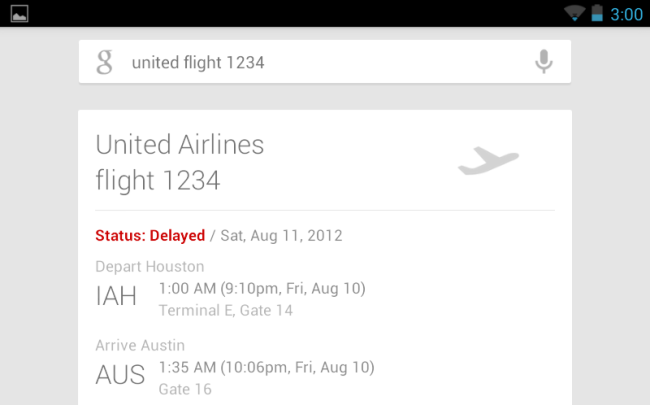The width and height of the screenshot is (650, 405).
Task: Select the AUS airport code
Action: point(120,377)
